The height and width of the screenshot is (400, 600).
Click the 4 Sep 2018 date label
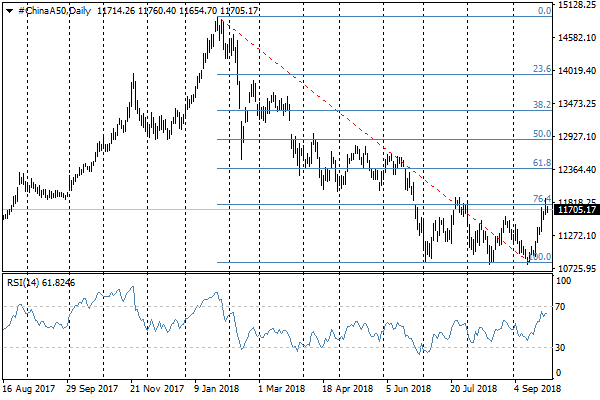534,387
